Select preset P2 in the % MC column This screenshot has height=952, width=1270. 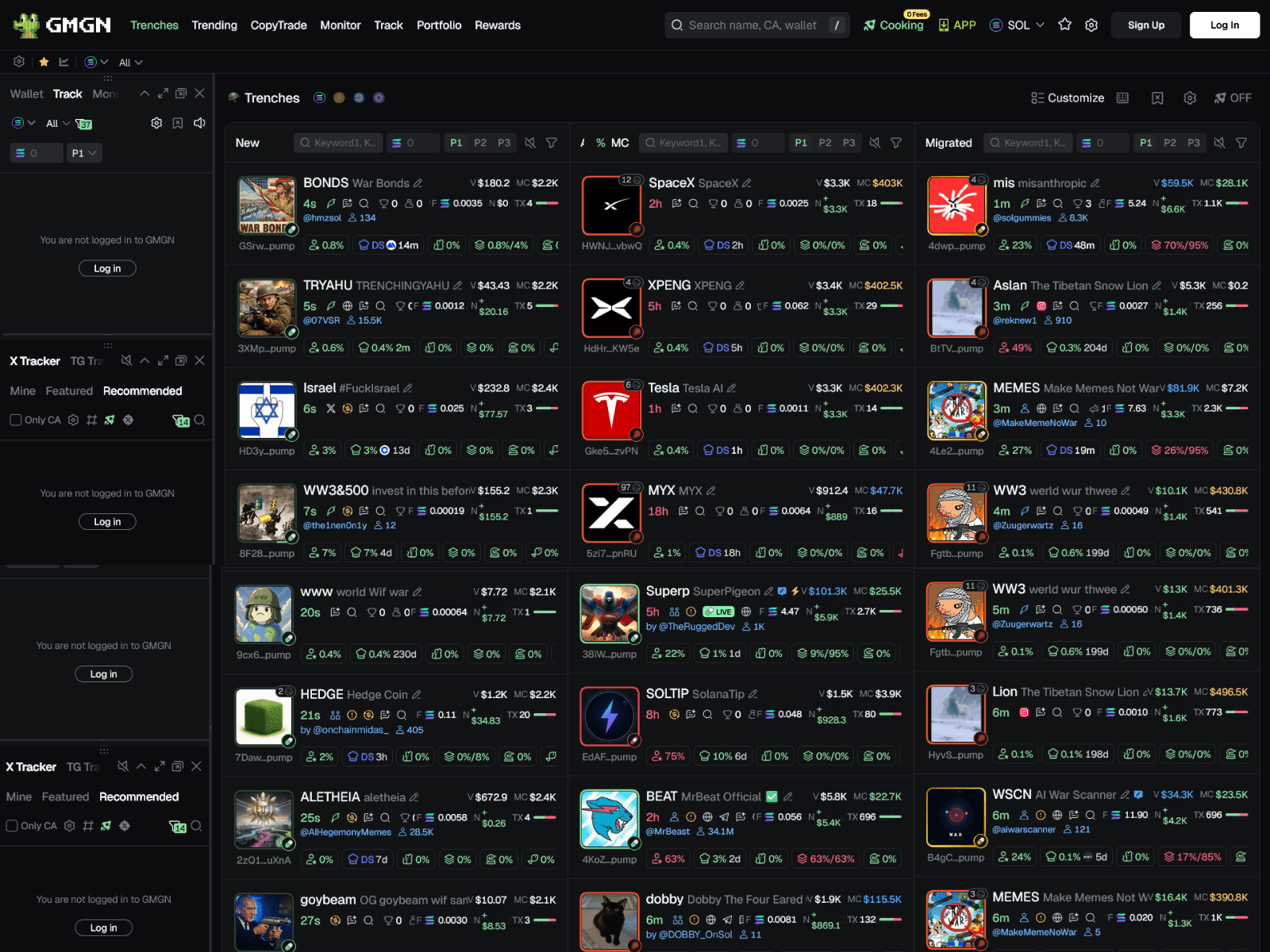coord(825,143)
